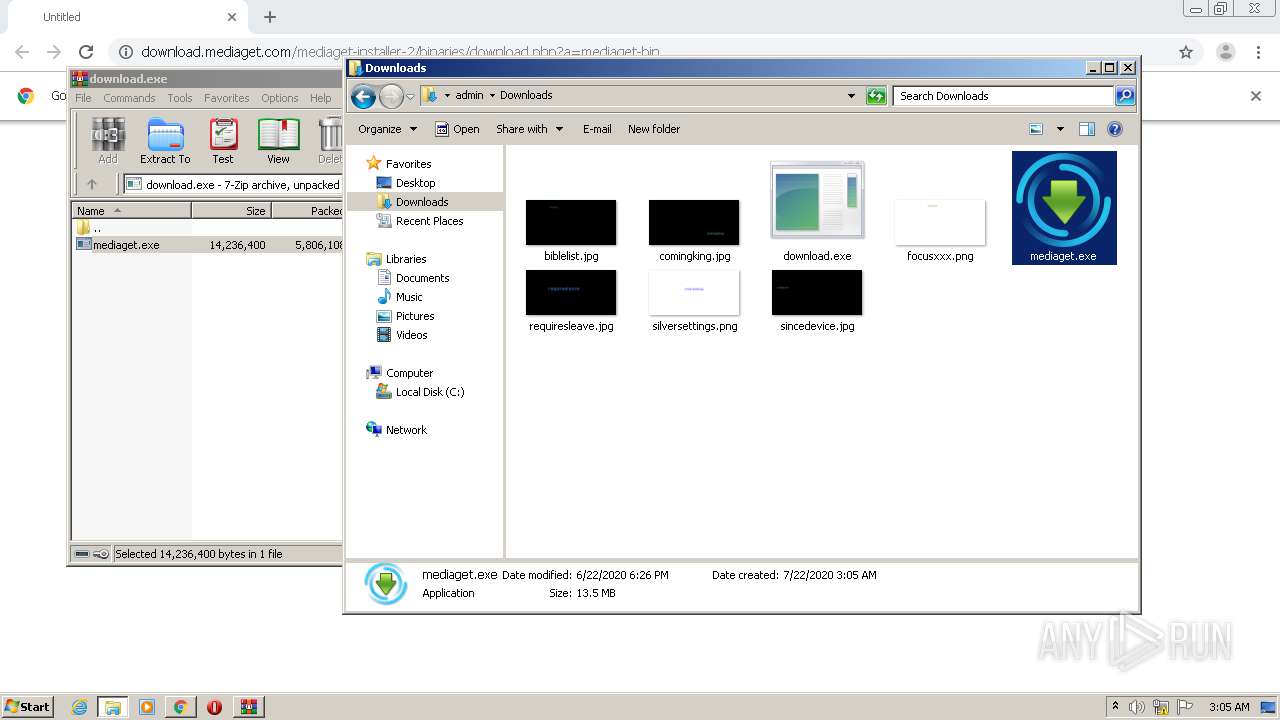The image size is (1280, 720).
Task: Click the Explorer Back navigation button
Action: (x=364, y=96)
